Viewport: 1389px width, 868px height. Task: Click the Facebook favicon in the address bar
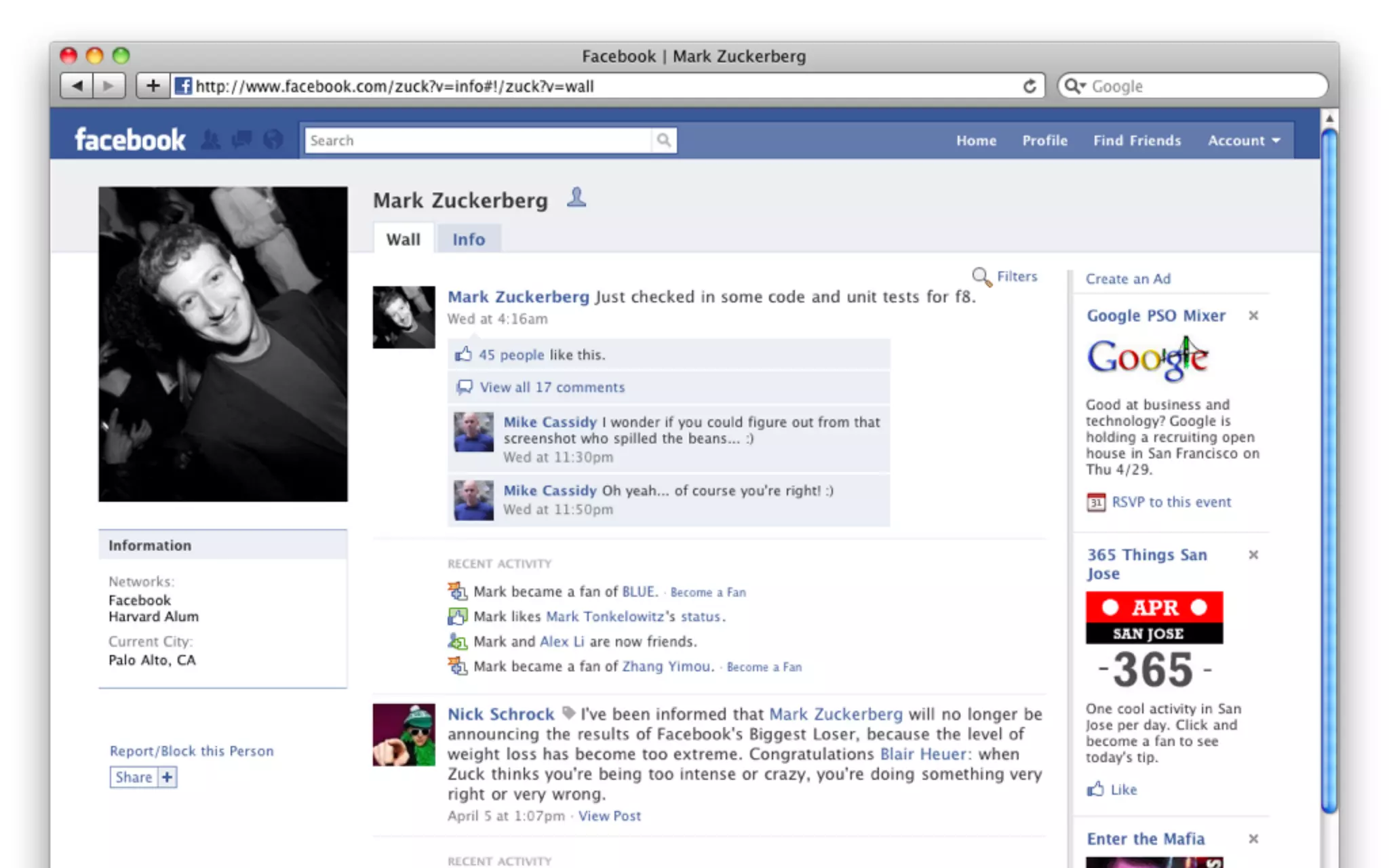coord(183,86)
